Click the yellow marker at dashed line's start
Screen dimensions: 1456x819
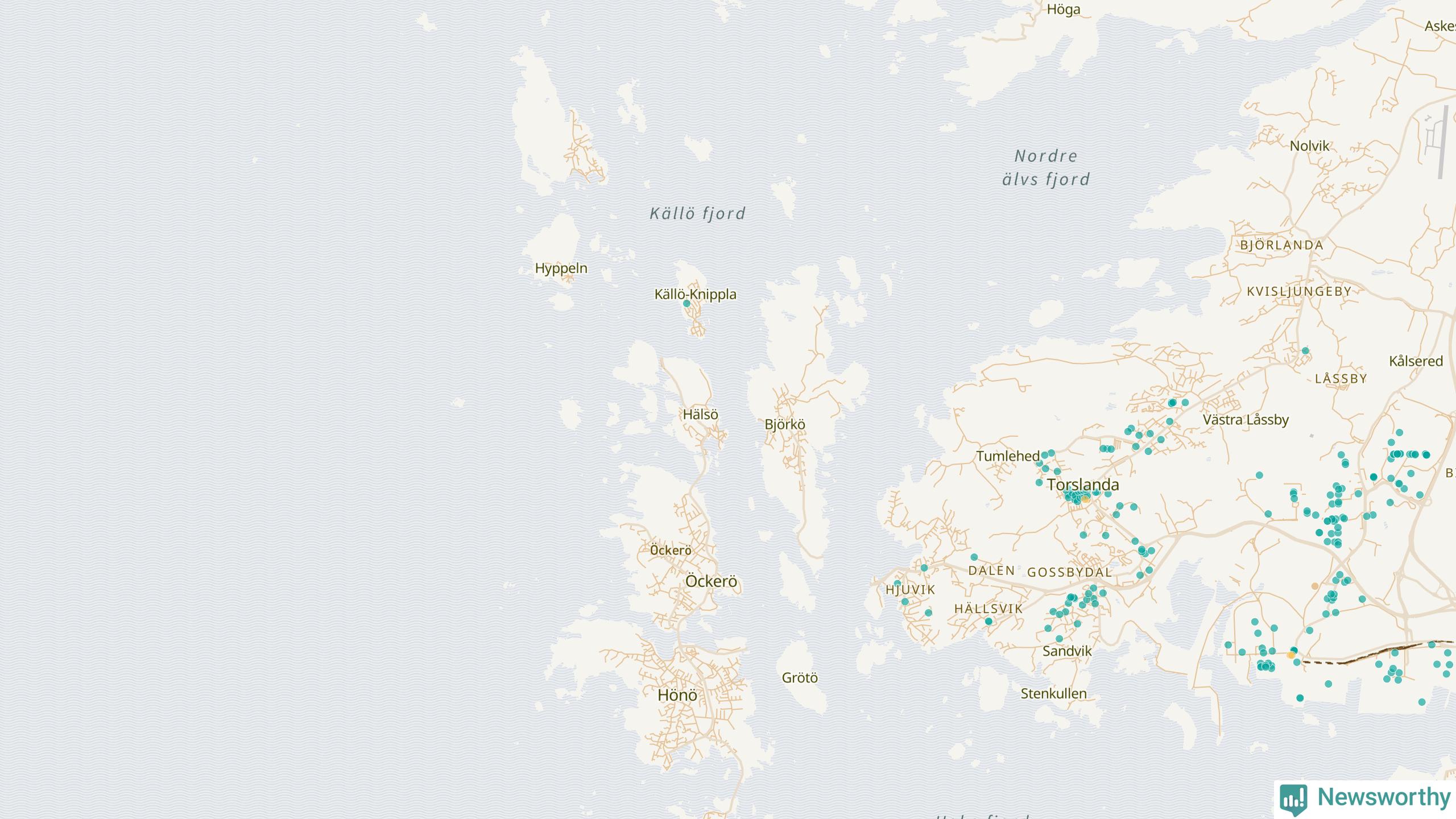click(1291, 655)
